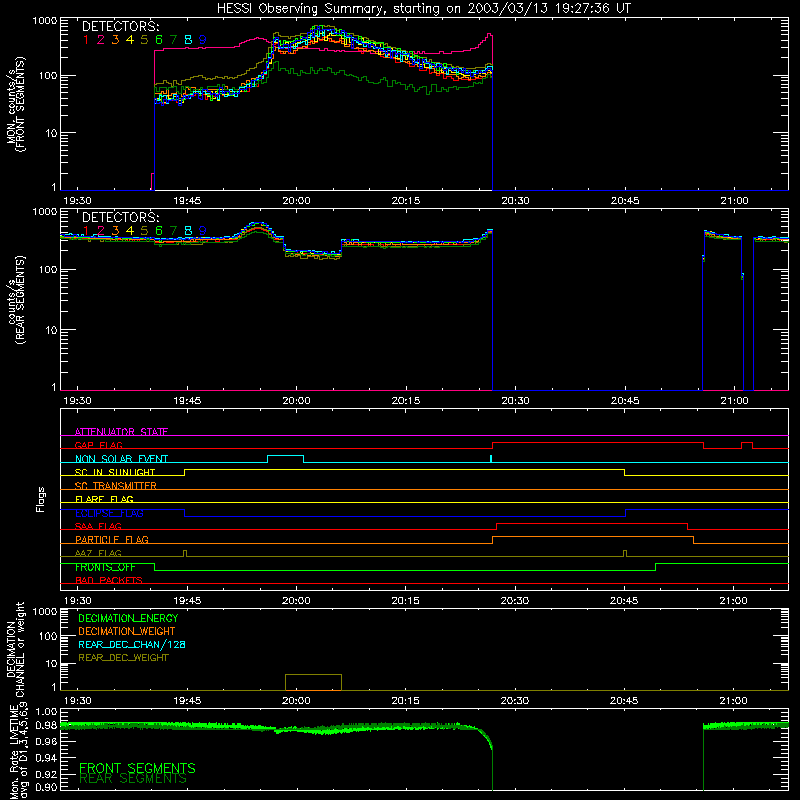Click the DECIMATION_WEIGHT legend entry
Screen dimensions: 800x800
click(x=127, y=631)
